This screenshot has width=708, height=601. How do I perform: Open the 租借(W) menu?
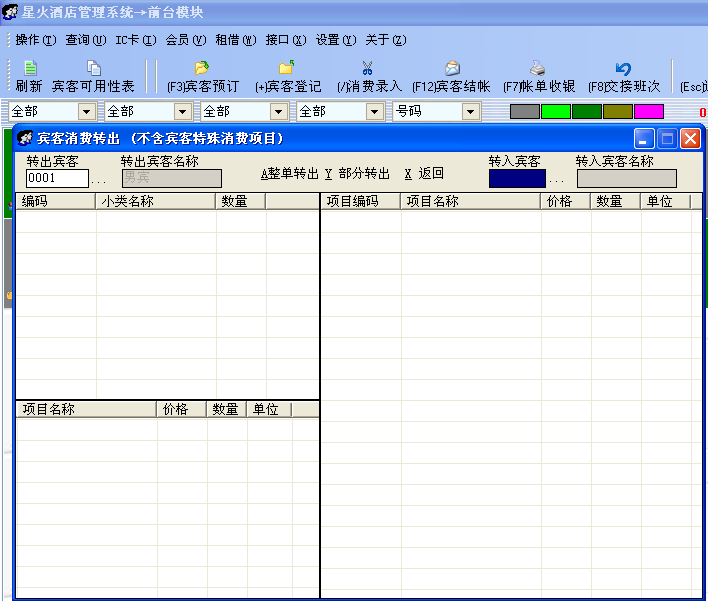click(x=236, y=40)
